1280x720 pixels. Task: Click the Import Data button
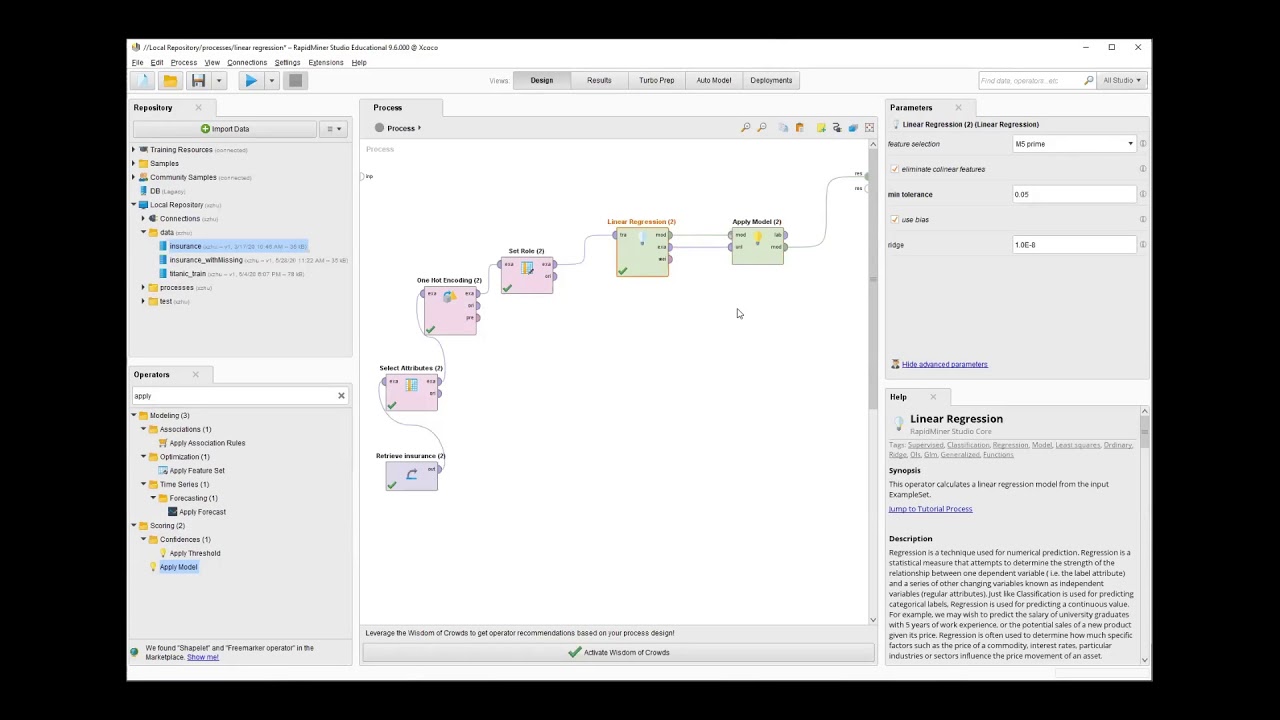pos(225,129)
